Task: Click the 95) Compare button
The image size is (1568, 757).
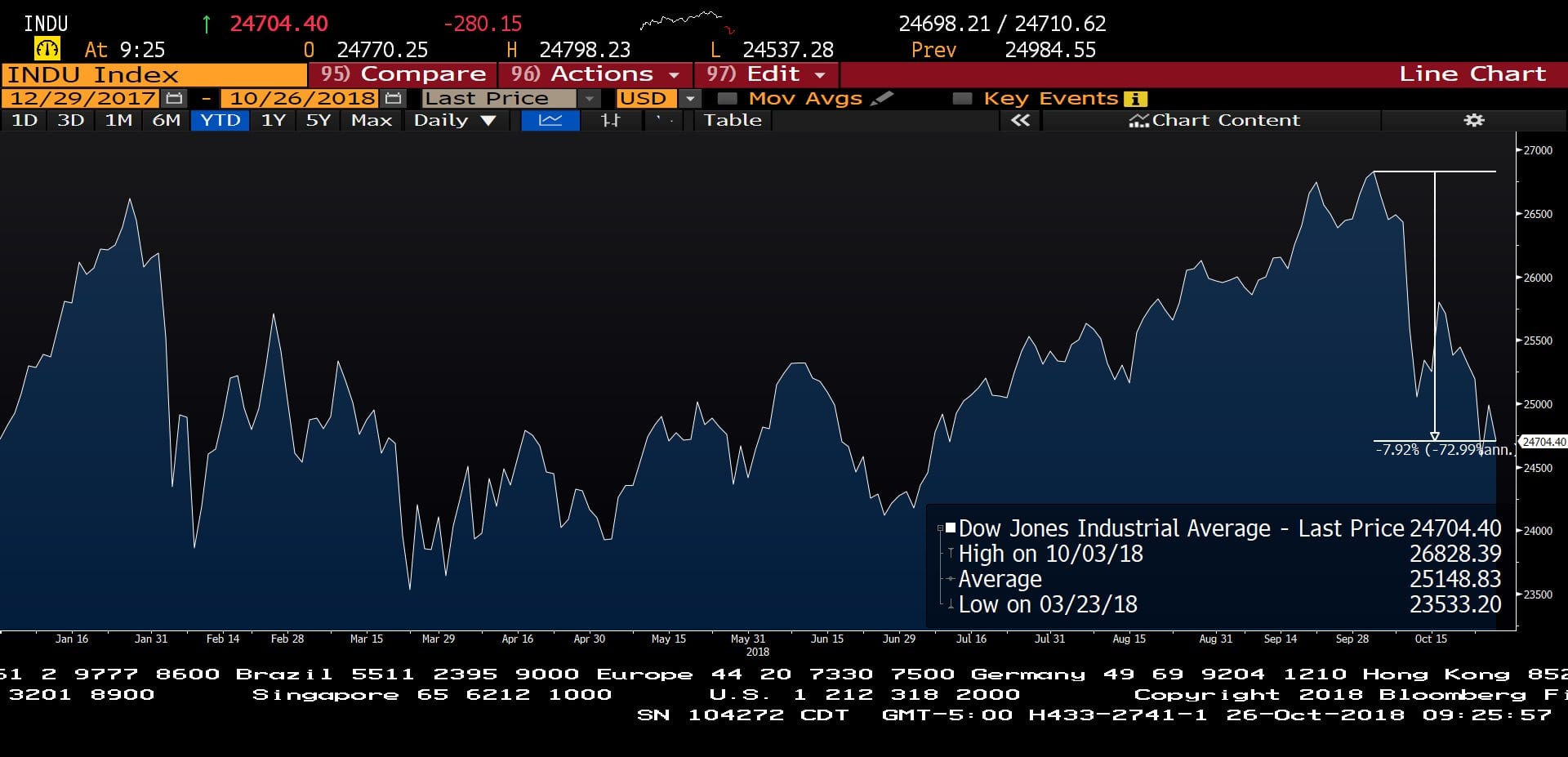Action: click(403, 73)
